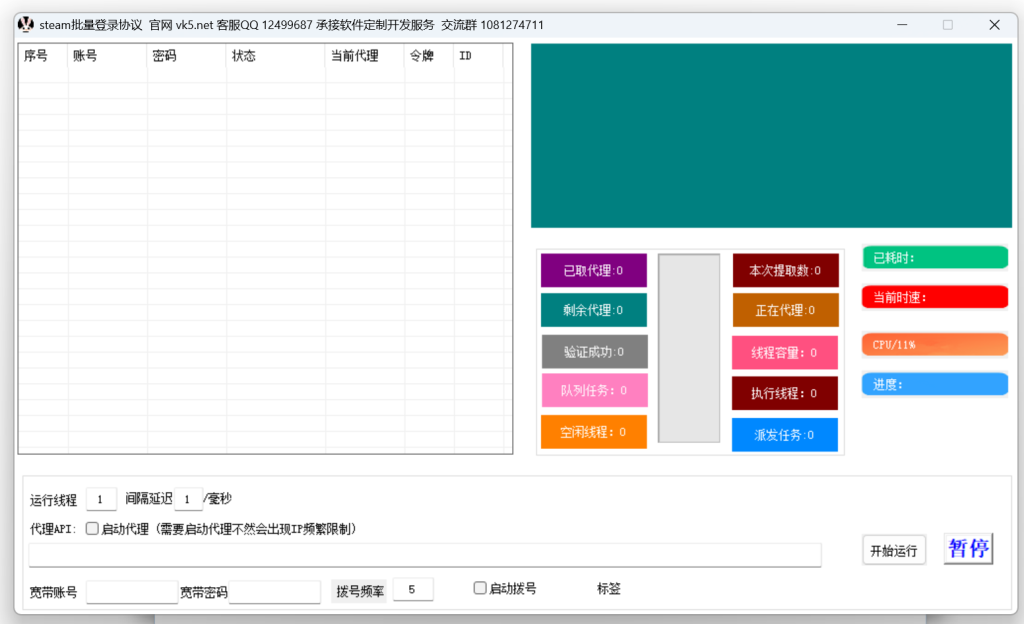Click the orange CPU/11% indicator

[x=935, y=344]
